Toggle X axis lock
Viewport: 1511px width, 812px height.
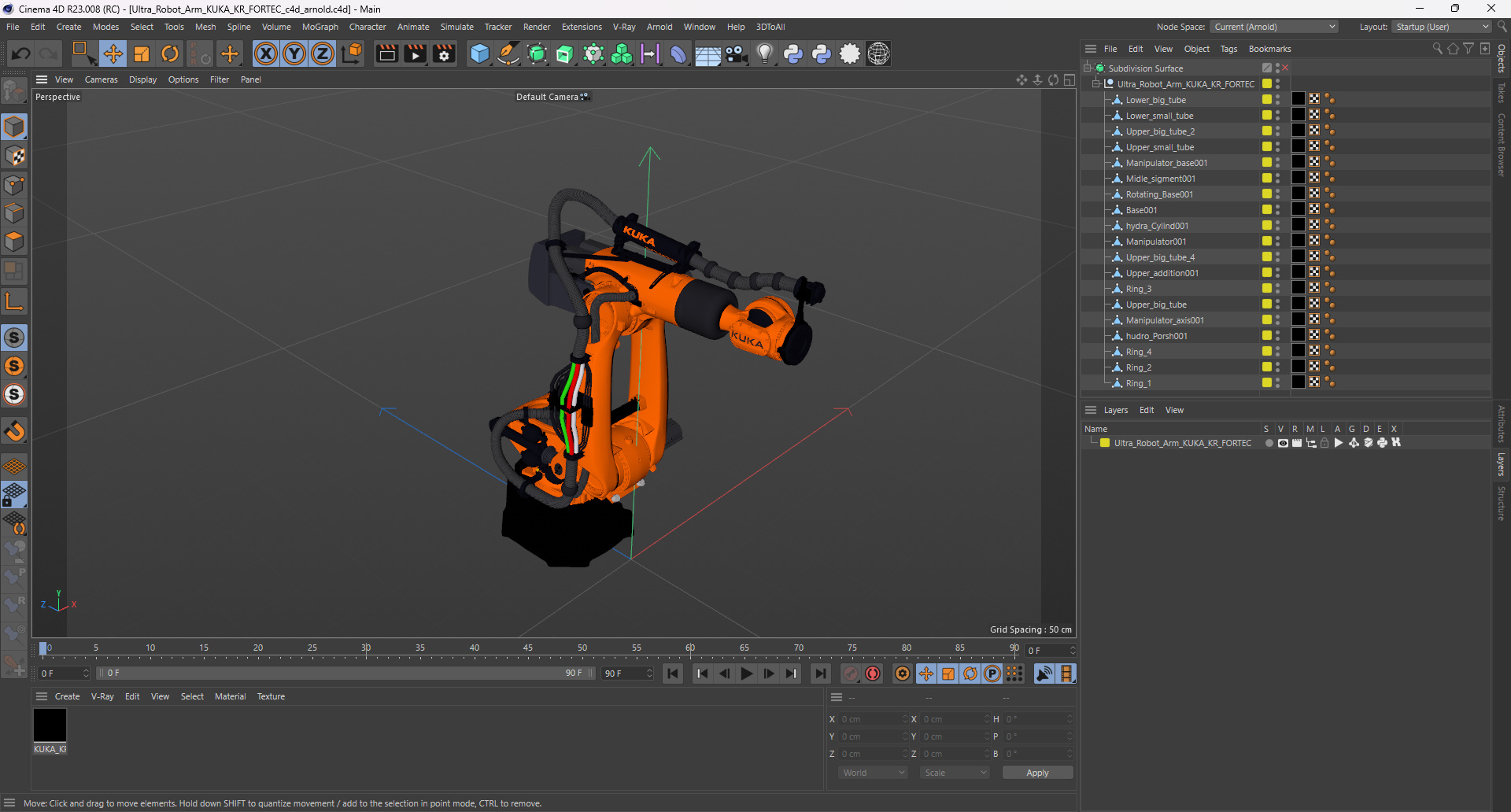(x=266, y=54)
